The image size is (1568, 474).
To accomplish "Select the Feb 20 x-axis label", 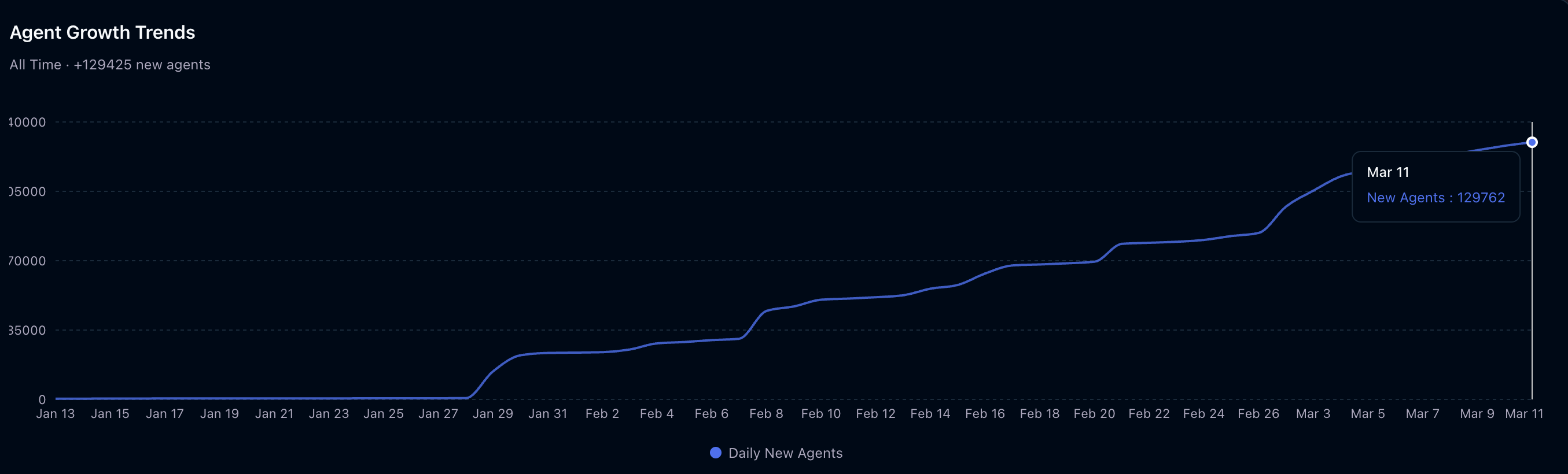I will pyautogui.click(x=1094, y=414).
